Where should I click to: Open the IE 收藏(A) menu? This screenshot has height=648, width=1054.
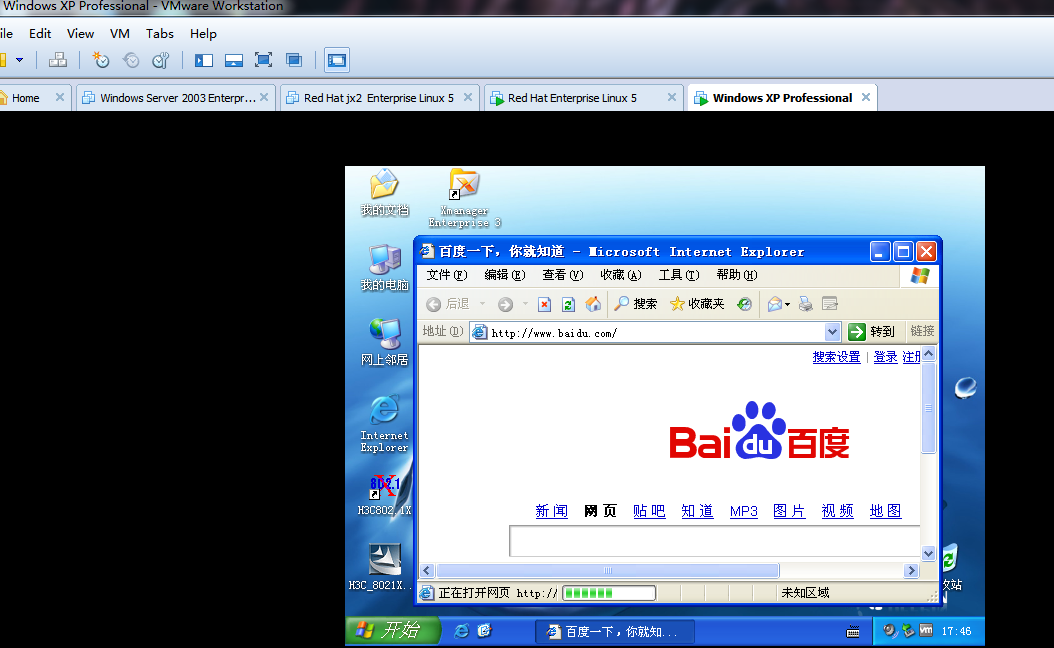620,275
